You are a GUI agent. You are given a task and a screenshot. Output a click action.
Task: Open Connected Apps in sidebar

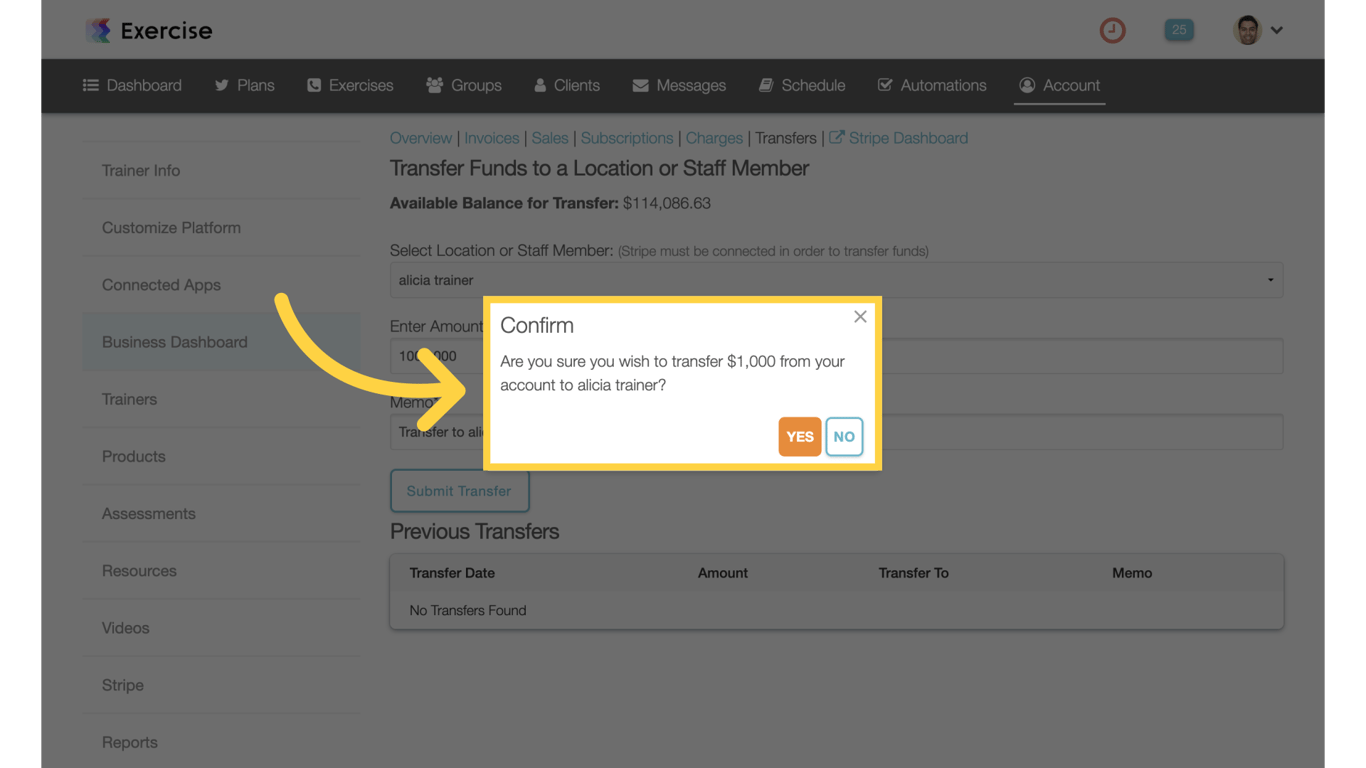coord(221,285)
